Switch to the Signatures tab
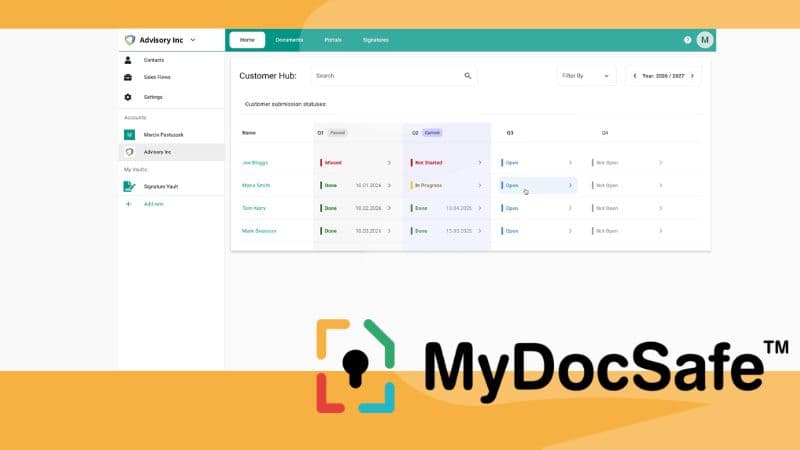Screen dimensions: 800x450 (376, 40)
